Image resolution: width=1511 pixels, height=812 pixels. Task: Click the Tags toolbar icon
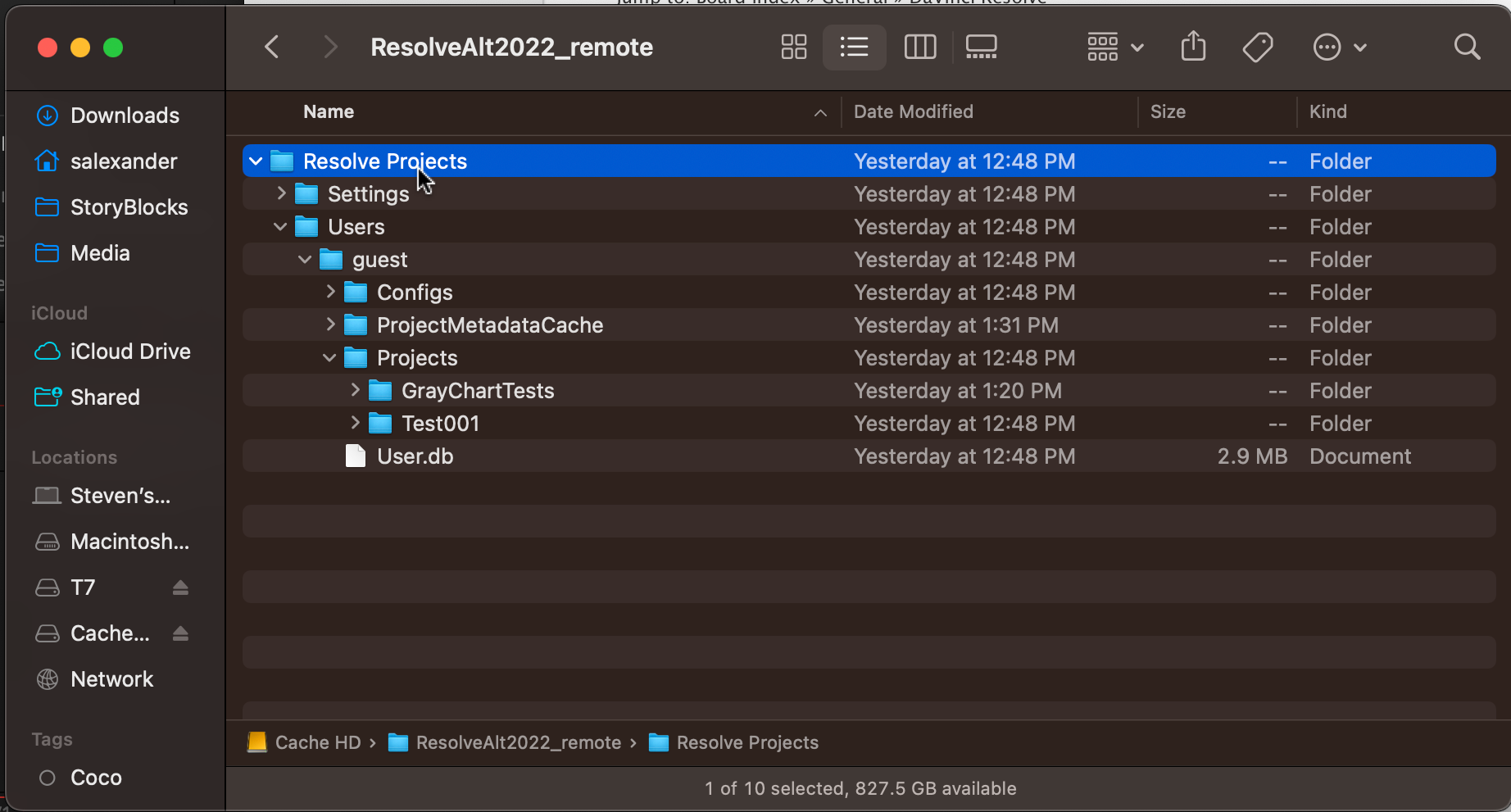coord(1257,47)
